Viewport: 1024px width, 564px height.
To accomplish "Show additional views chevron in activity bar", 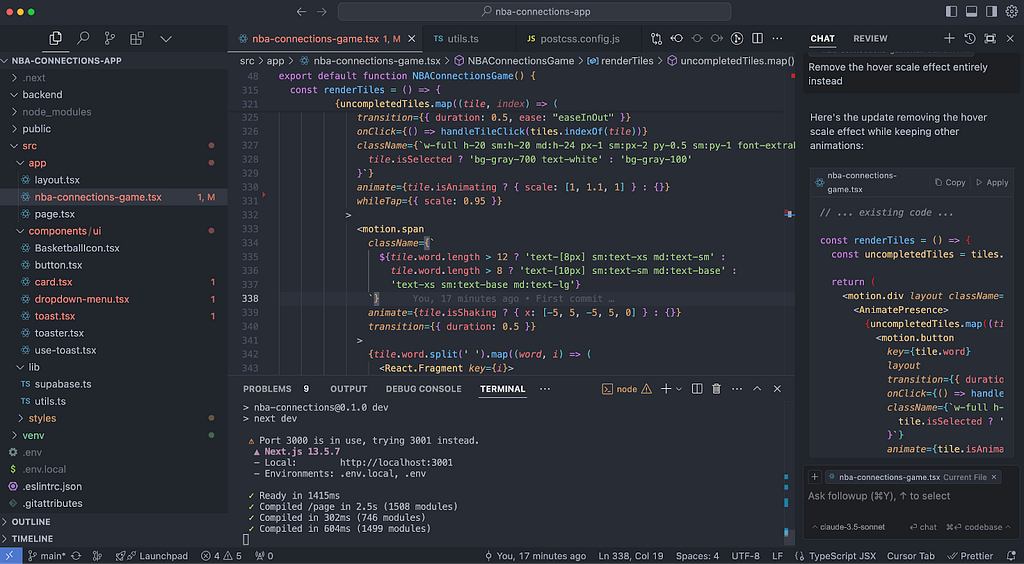I will [166, 39].
